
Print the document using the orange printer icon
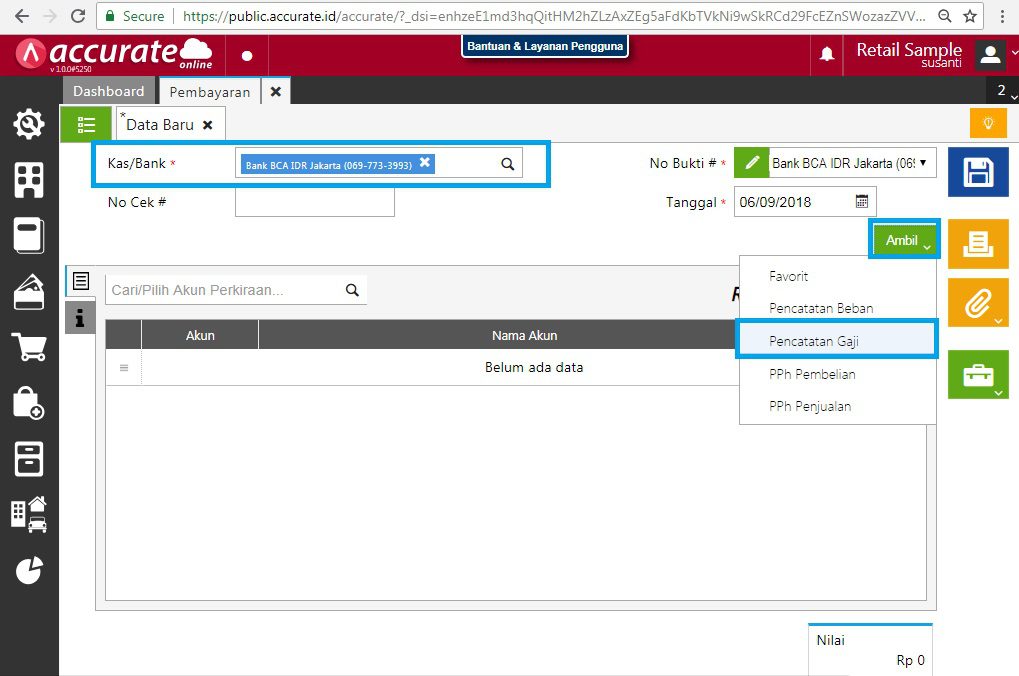click(x=977, y=243)
